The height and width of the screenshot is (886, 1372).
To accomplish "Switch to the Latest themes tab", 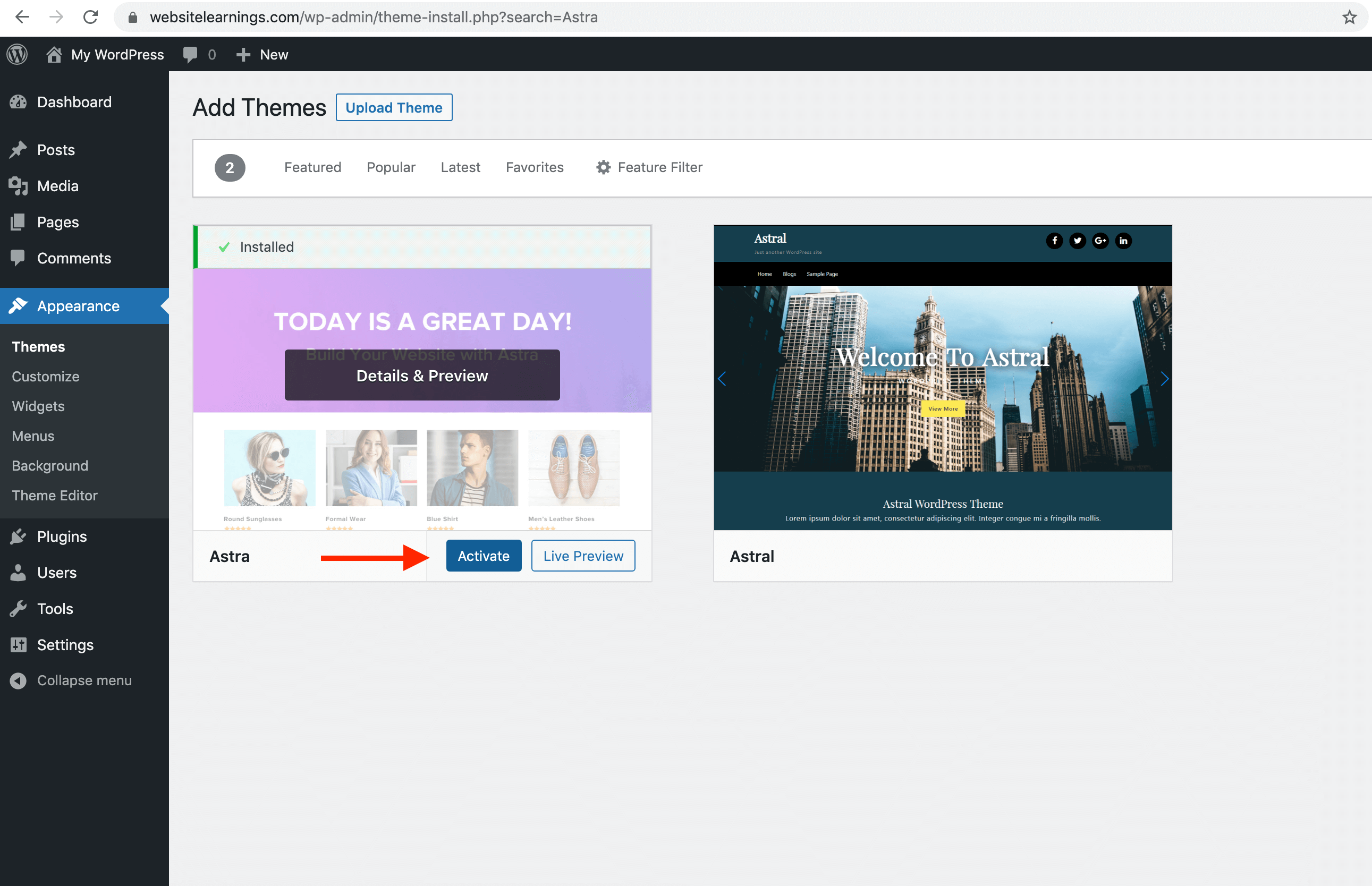I will (x=460, y=167).
